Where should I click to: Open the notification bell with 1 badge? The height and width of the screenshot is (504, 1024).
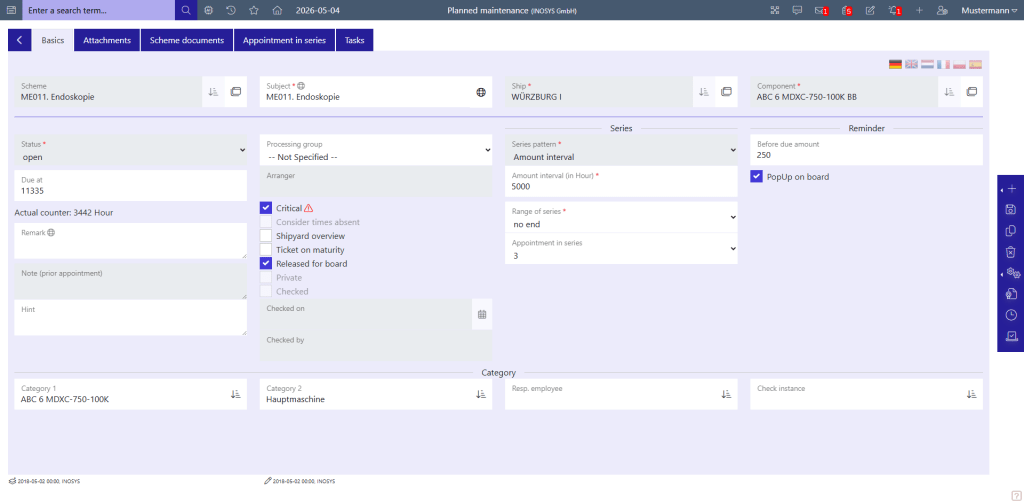895,10
